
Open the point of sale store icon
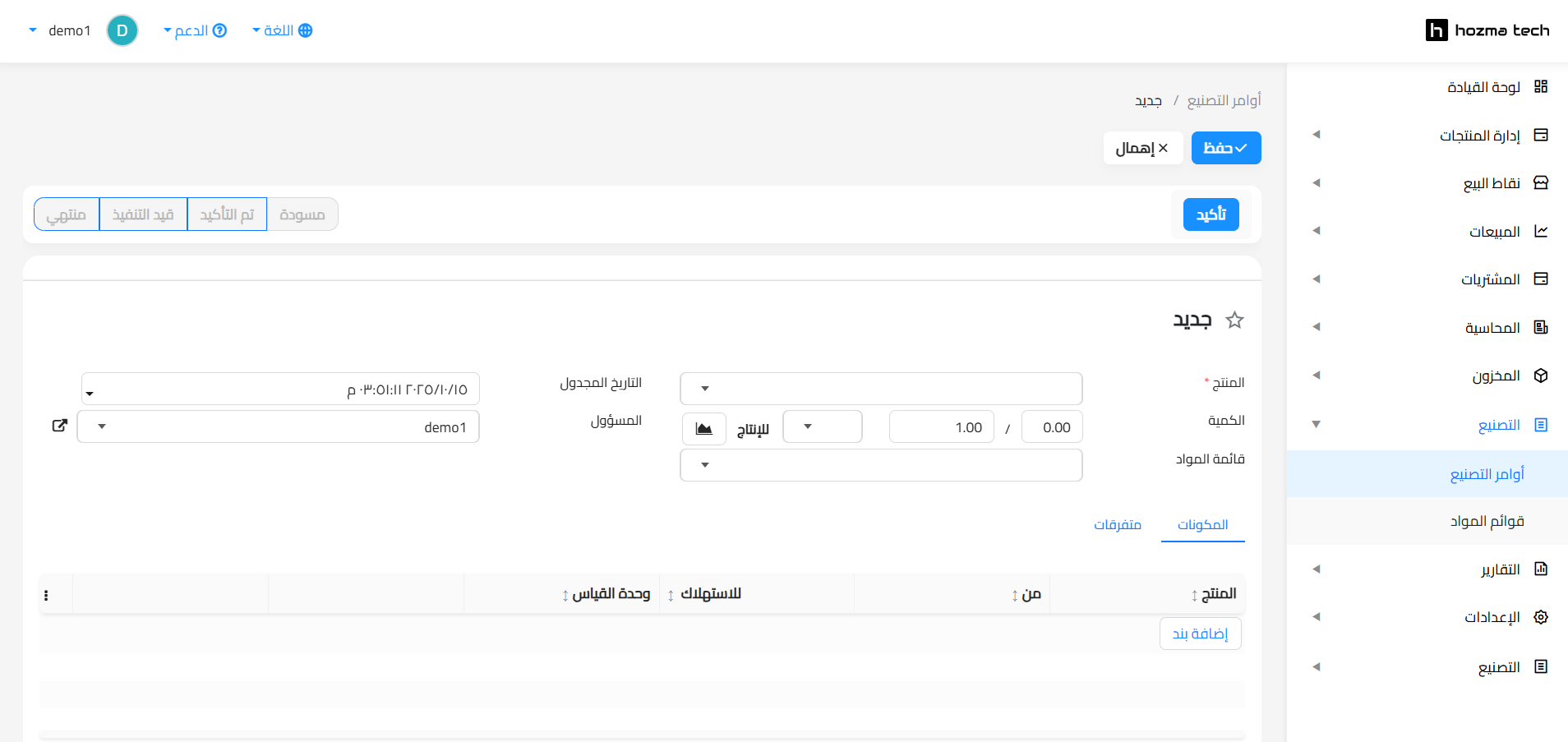[1541, 183]
